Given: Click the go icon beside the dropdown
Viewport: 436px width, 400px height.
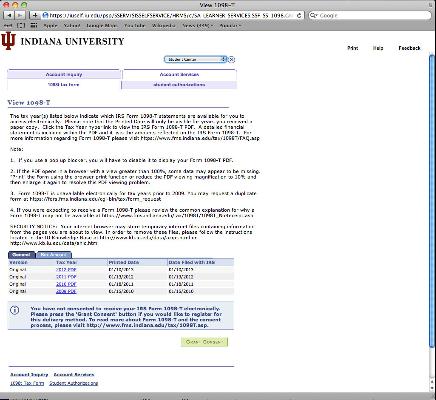Looking at the screenshot, I should (x=232, y=59).
